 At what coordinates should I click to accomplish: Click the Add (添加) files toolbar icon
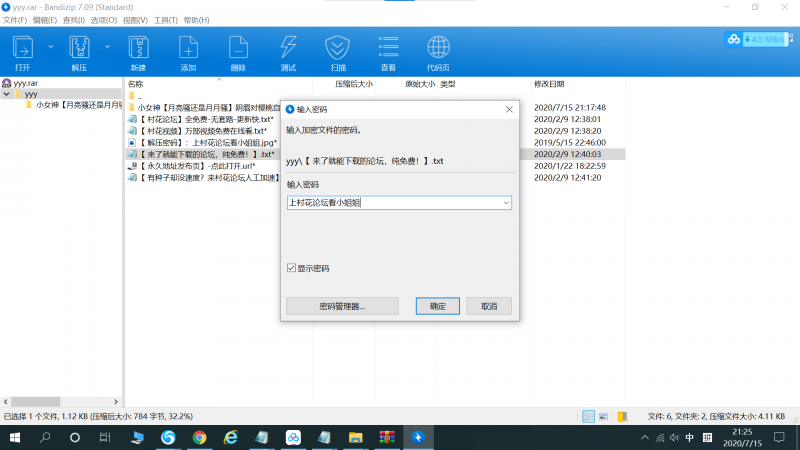pos(188,48)
